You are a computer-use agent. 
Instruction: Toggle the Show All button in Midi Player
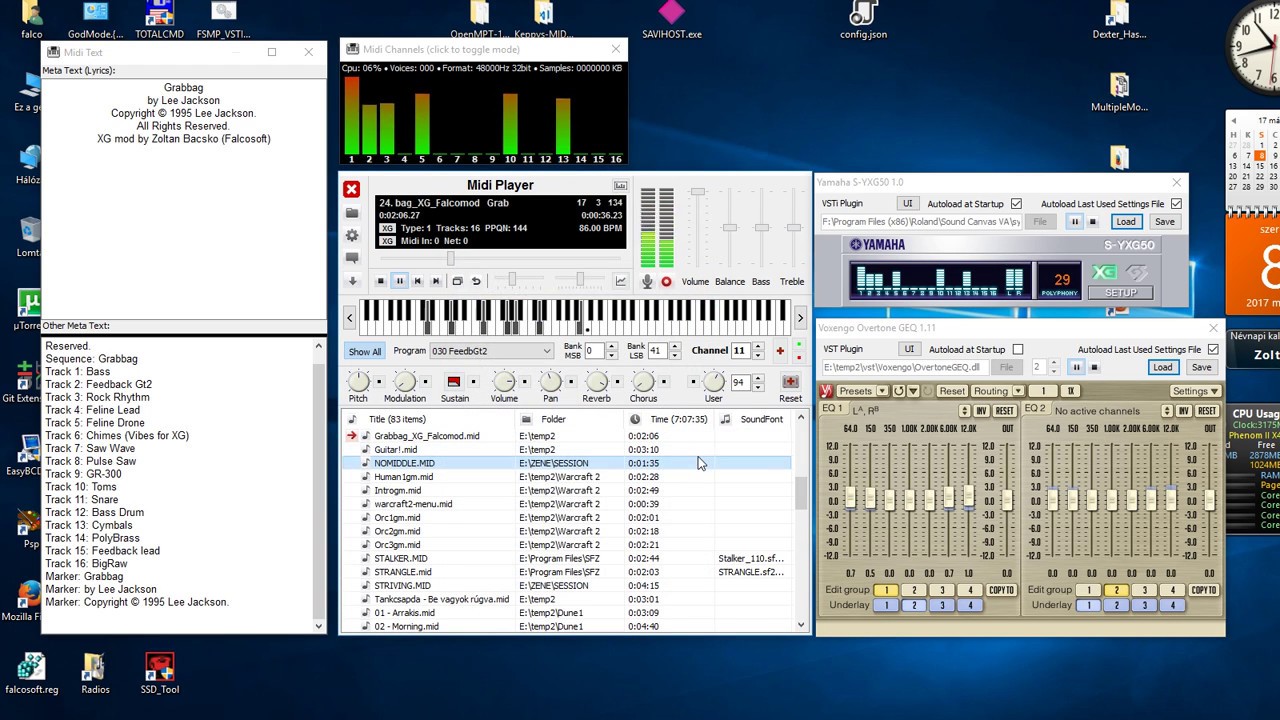pyautogui.click(x=365, y=351)
